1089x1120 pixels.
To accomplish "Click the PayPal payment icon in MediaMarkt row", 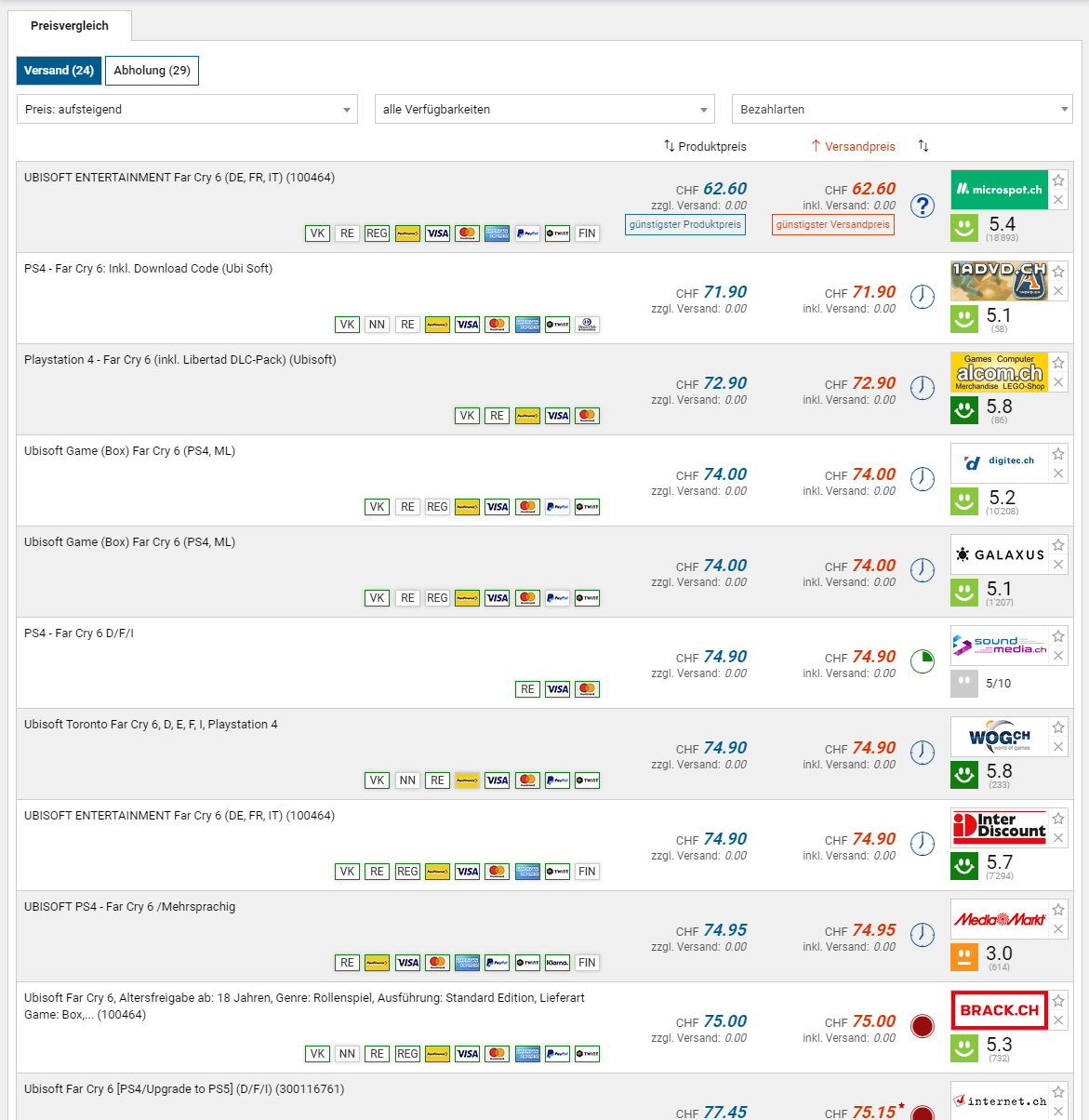I will click(x=498, y=963).
